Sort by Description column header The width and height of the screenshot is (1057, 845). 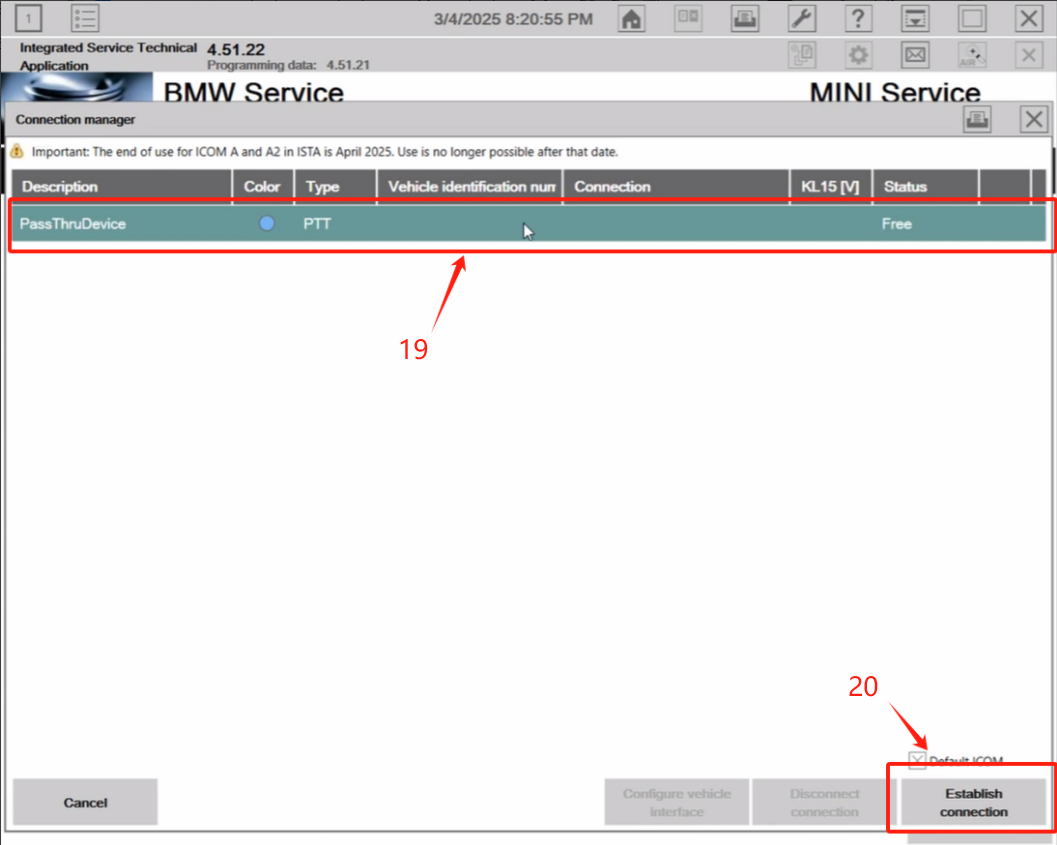click(x=121, y=187)
